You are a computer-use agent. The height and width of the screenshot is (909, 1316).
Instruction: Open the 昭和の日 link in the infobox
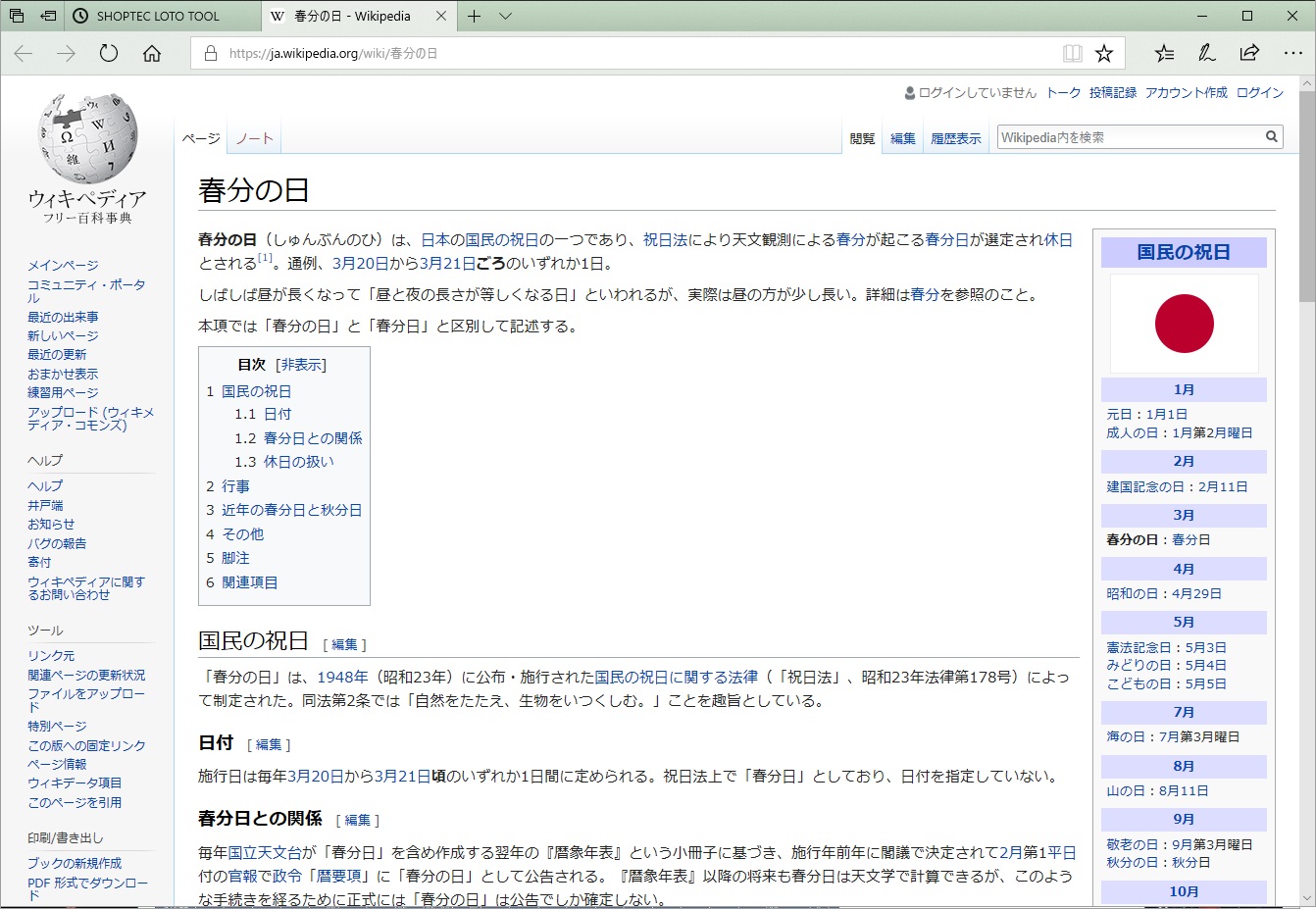click(1135, 594)
